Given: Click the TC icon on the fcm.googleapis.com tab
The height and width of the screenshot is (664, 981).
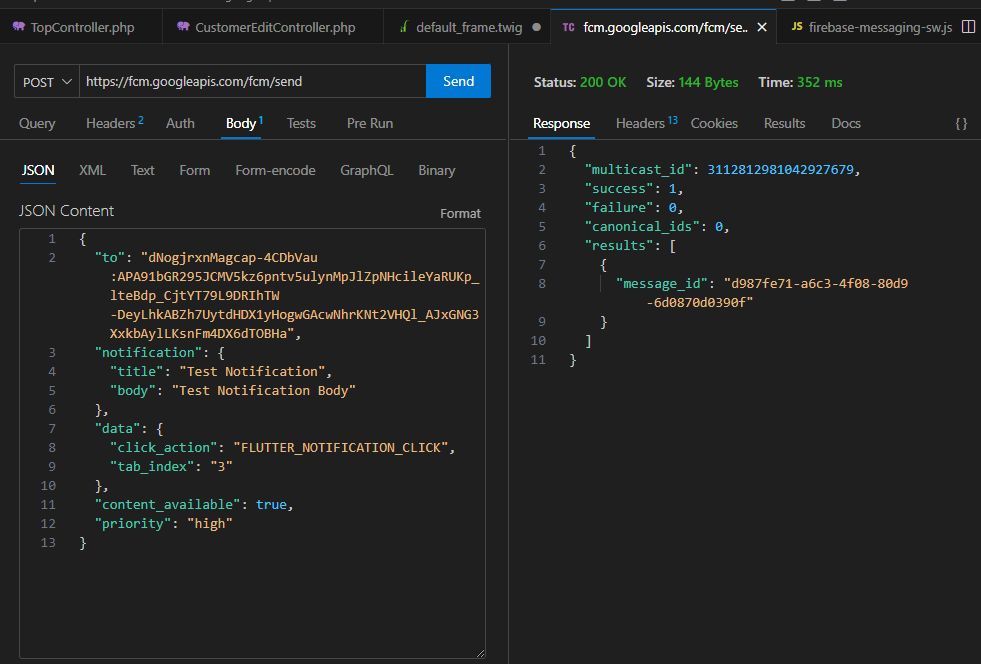Looking at the screenshot, I should click(568, 28).
